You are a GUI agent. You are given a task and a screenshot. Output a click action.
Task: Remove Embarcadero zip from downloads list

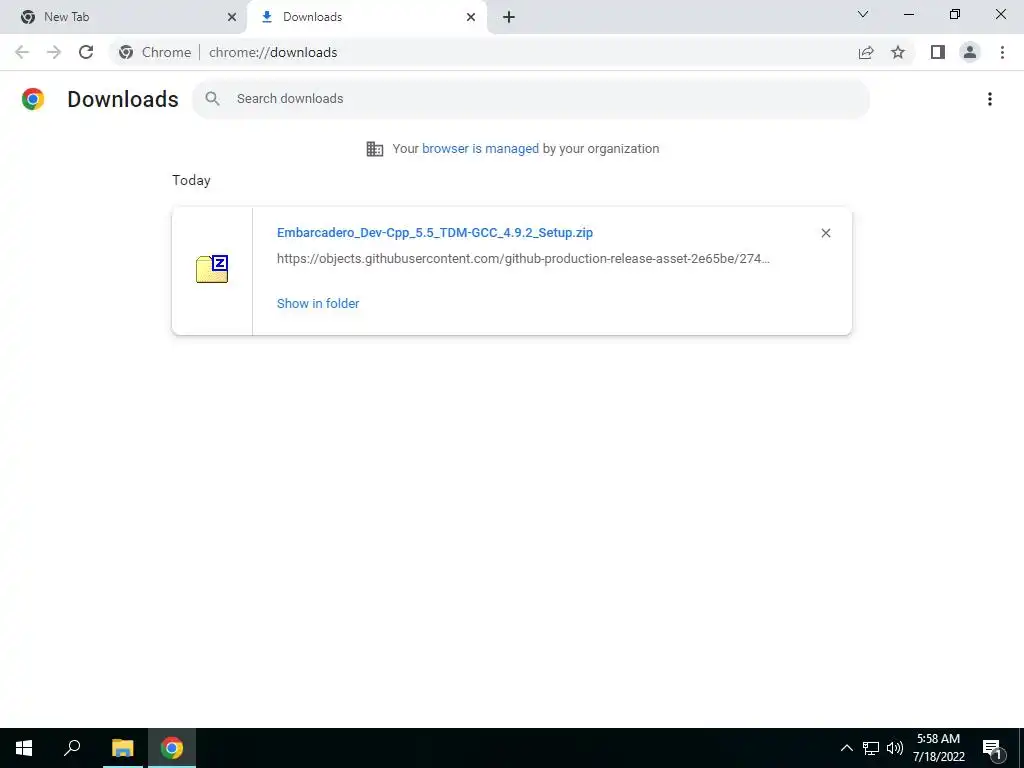point(825,233)
